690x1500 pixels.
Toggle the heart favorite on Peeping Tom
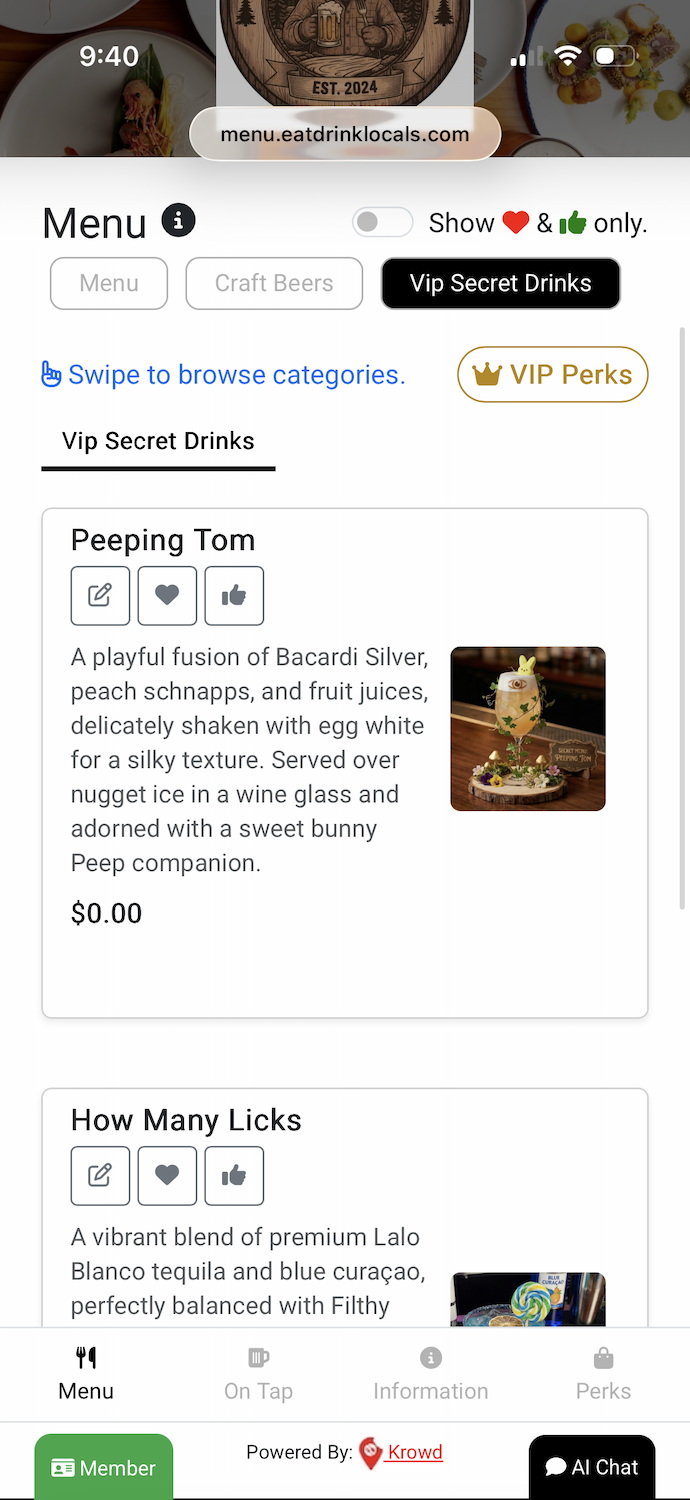point(167,595)
